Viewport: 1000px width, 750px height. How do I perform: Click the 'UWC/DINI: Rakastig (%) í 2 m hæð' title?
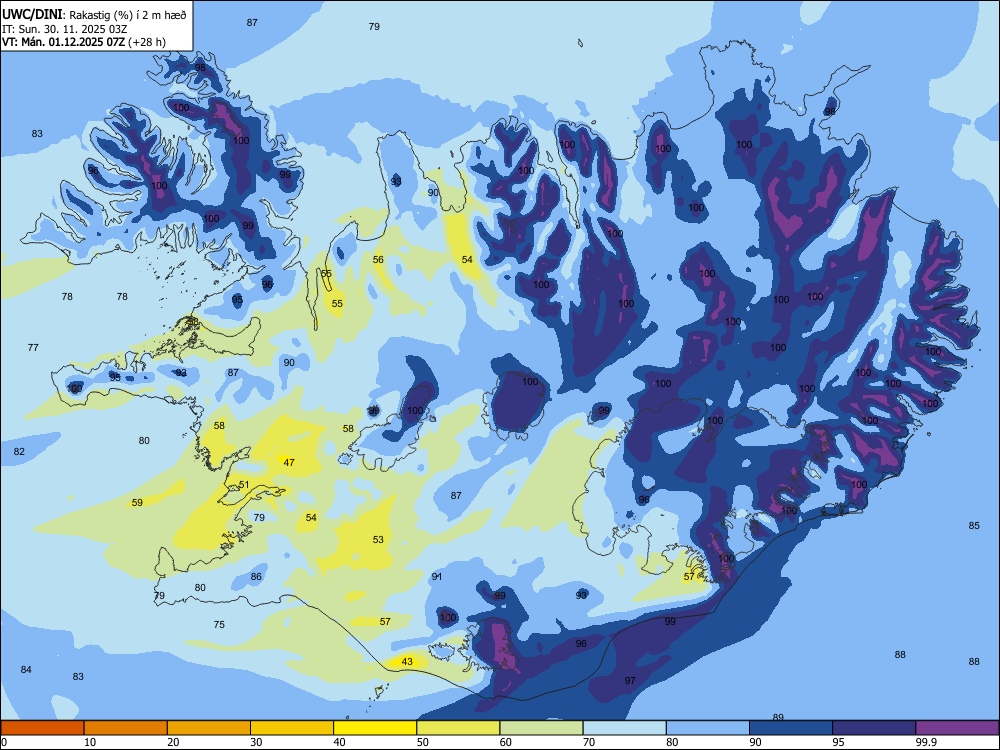pos(94,14)
